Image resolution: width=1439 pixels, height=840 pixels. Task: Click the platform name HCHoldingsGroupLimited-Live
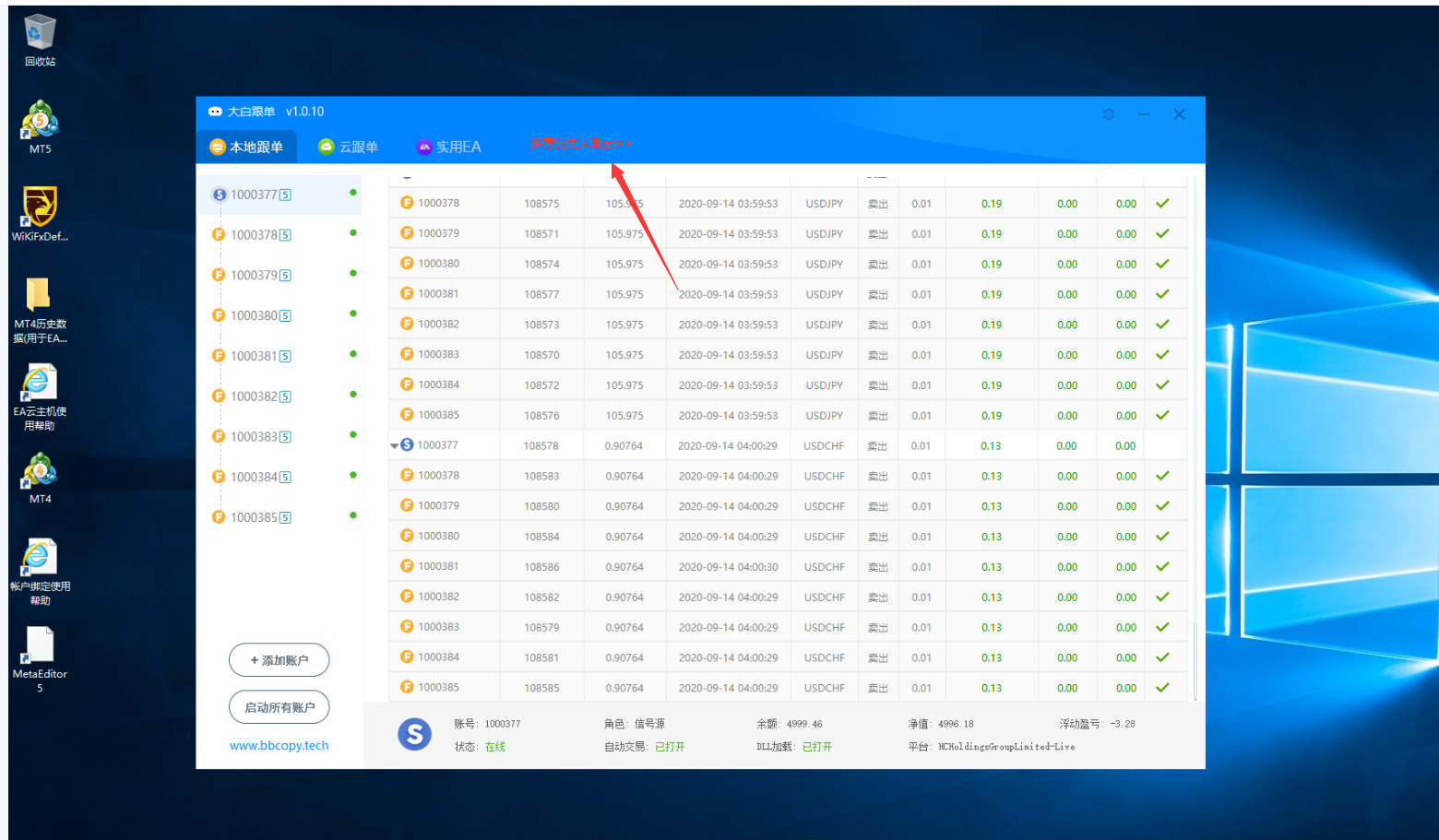(1006, 747)
